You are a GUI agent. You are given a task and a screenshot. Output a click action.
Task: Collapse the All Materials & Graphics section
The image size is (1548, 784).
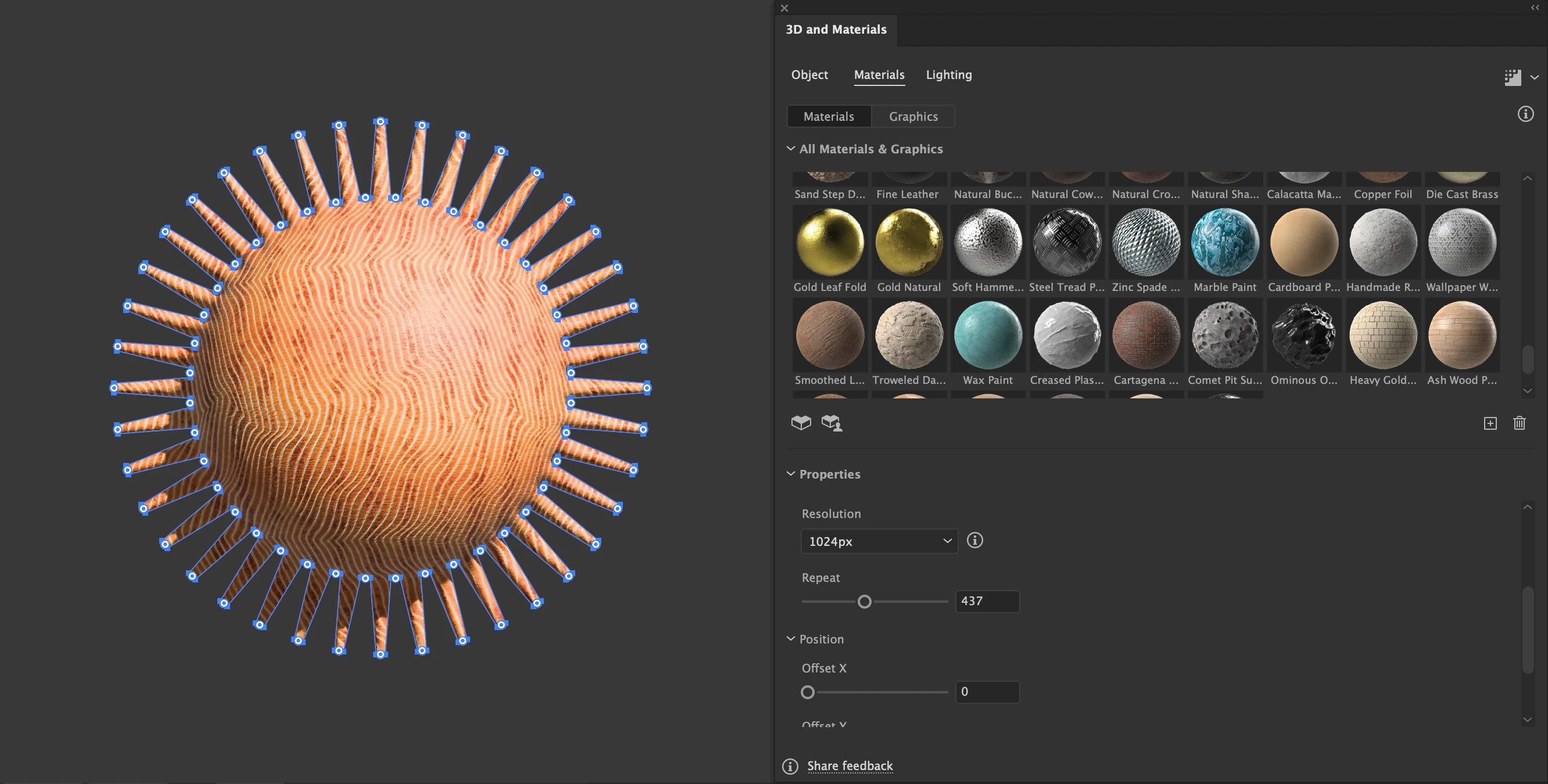coord(791,149)
